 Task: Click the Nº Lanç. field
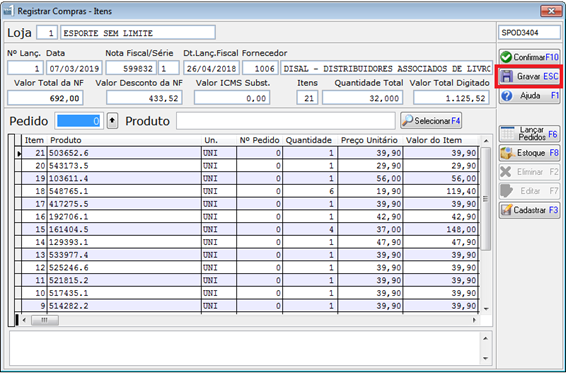click(x=25, y=68)
